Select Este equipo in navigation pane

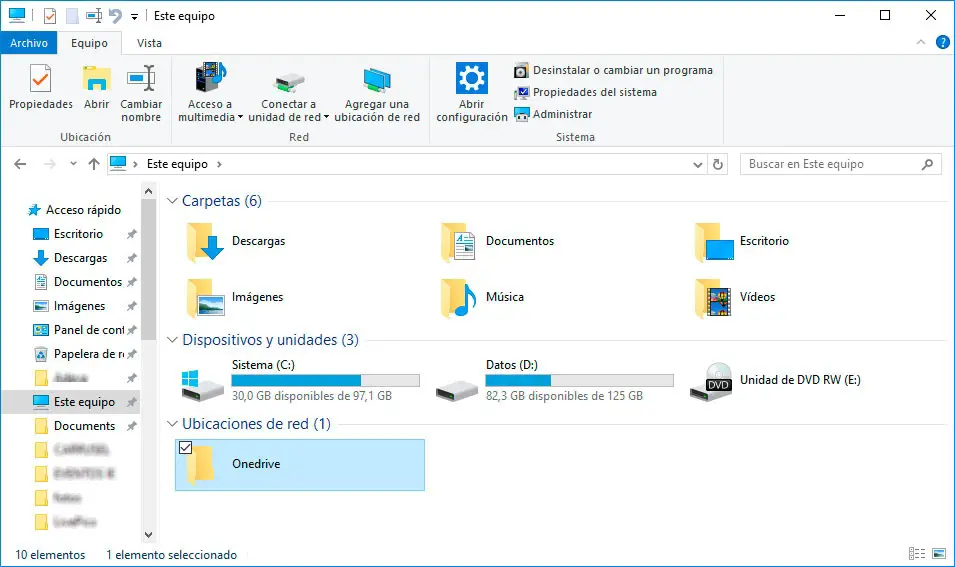pos(84,402)
